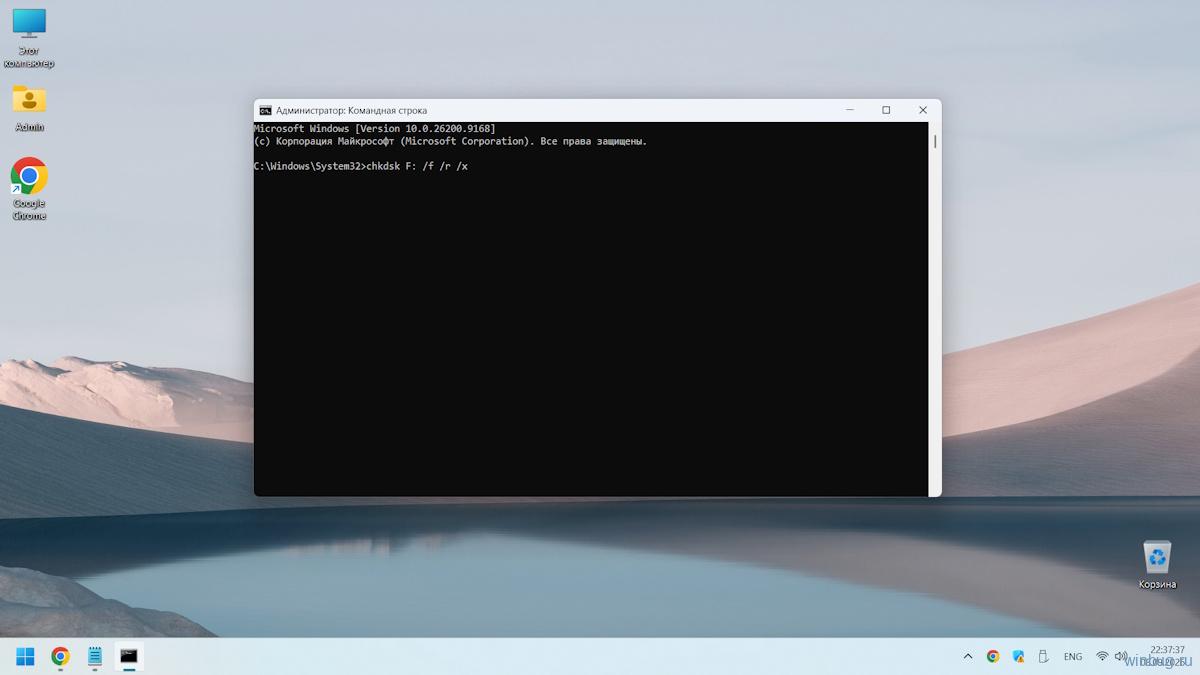Viewport: 1200px width, 675px height.
Task: Click the safely remove USB tray icon
Action: (1044, 657)
